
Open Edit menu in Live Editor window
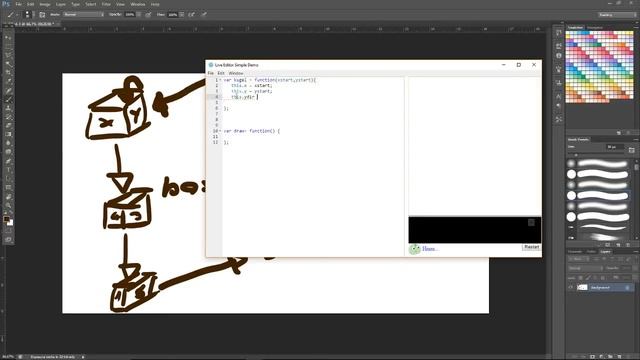pos(221,73)
